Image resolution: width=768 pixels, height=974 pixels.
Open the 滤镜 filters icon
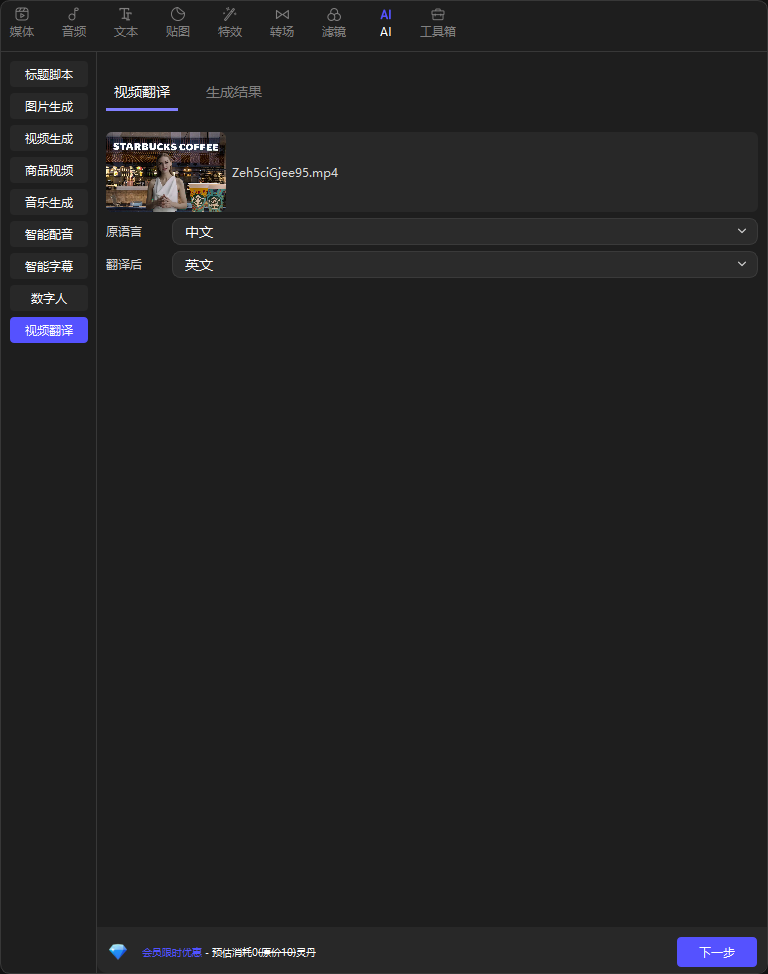click(x=334, y=15)
